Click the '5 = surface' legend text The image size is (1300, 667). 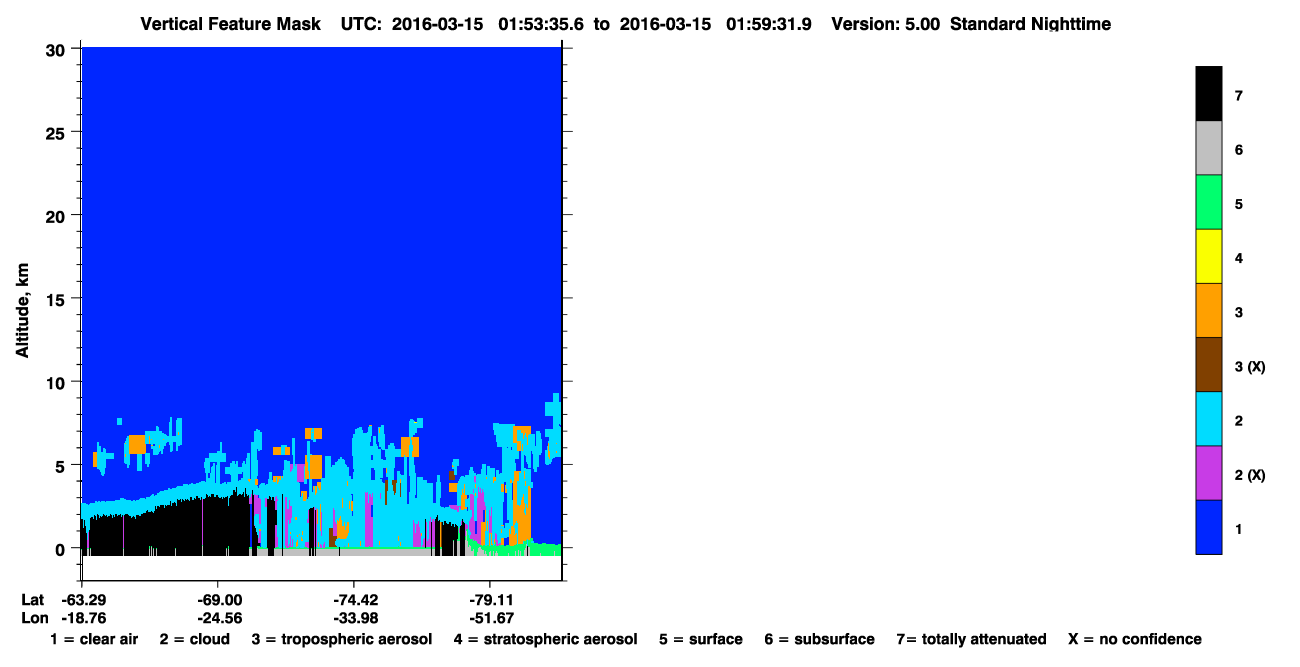pyautogui.click(x=701, y=639)
